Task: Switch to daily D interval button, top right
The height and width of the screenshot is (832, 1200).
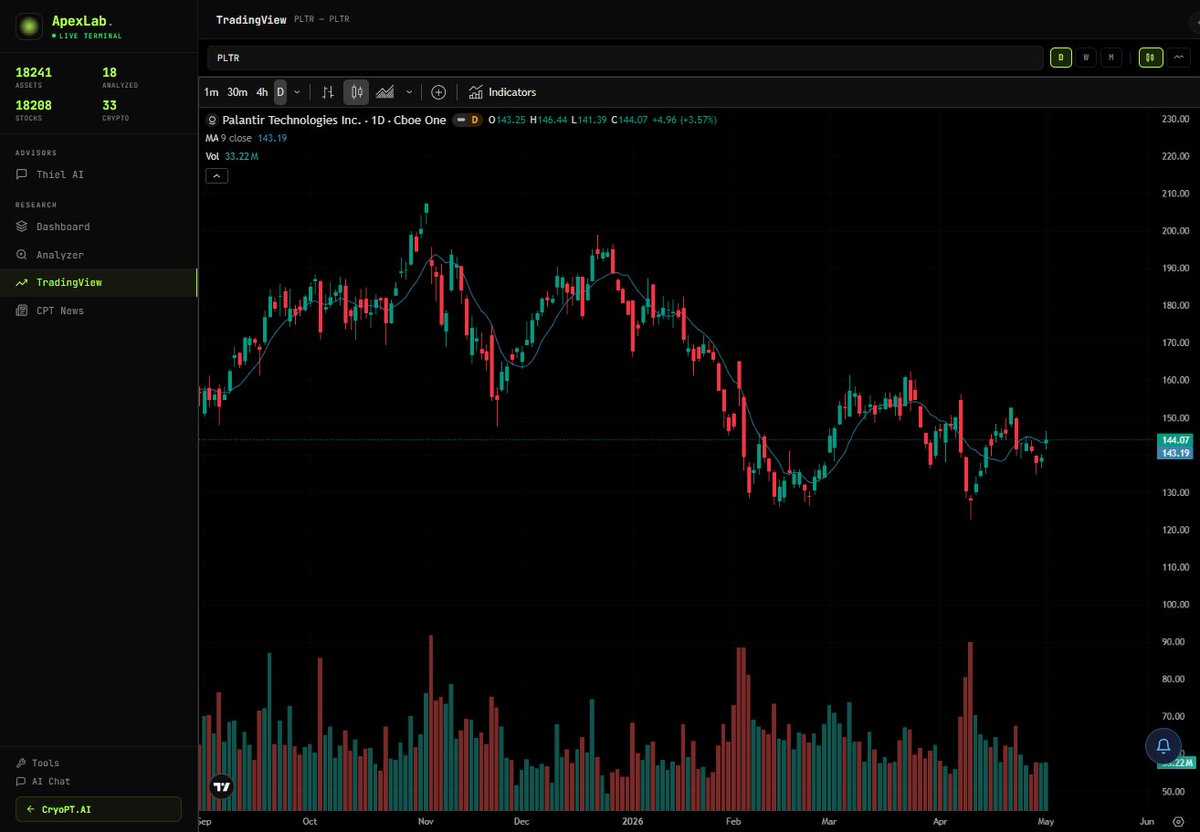Action: coord(1060,58)
